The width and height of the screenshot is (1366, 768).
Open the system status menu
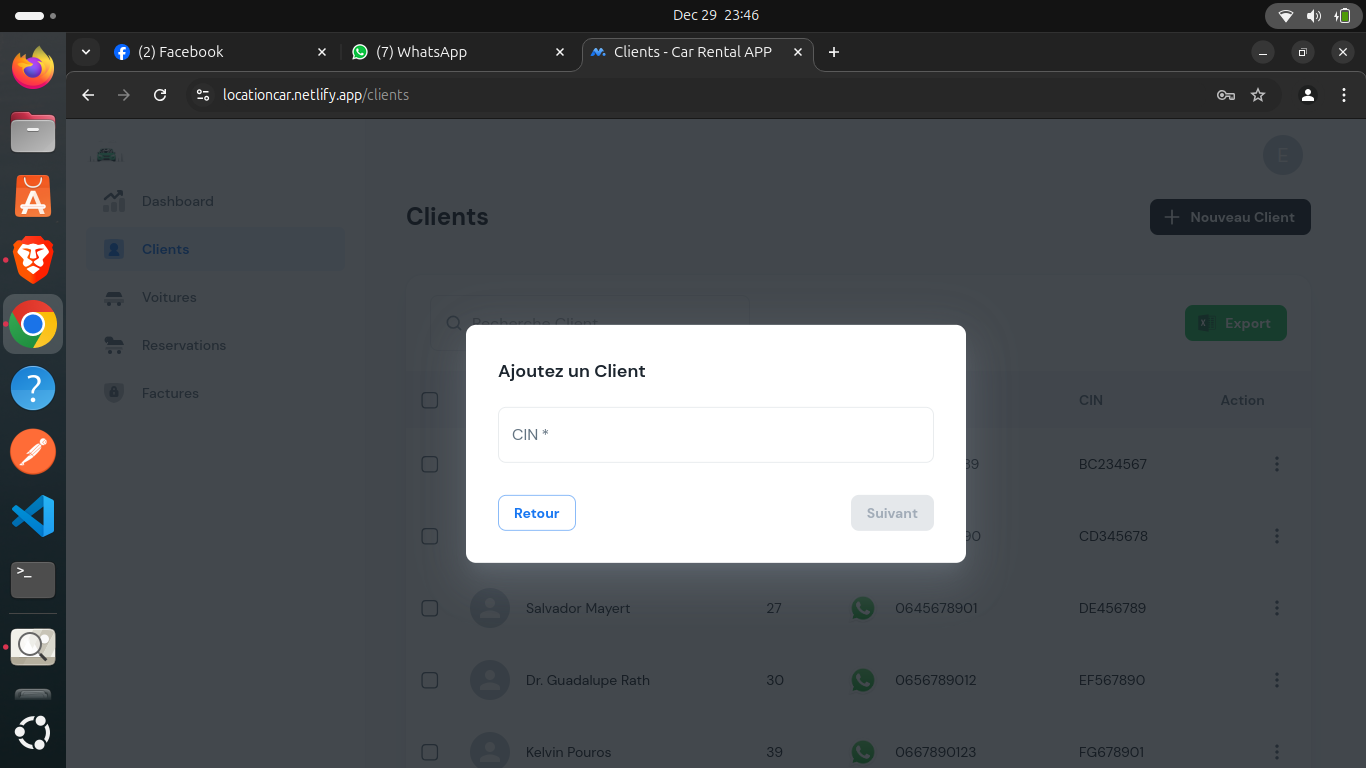tap(1314, 16)
